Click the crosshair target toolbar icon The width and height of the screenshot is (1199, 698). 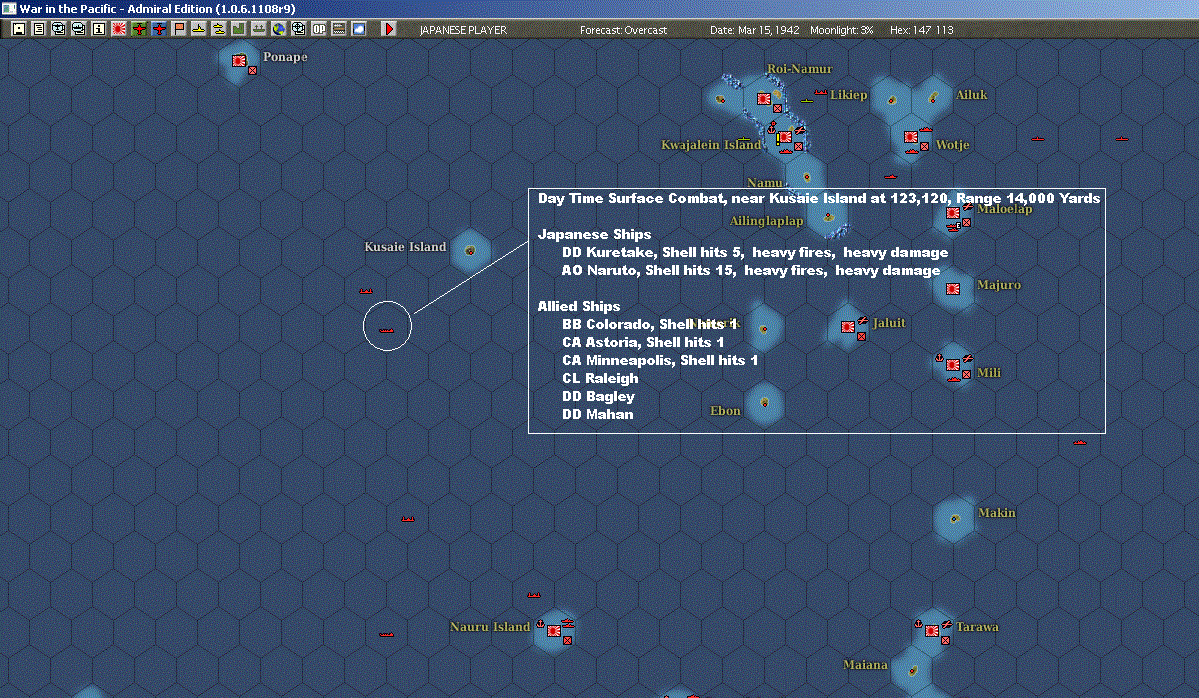[298, 29]
